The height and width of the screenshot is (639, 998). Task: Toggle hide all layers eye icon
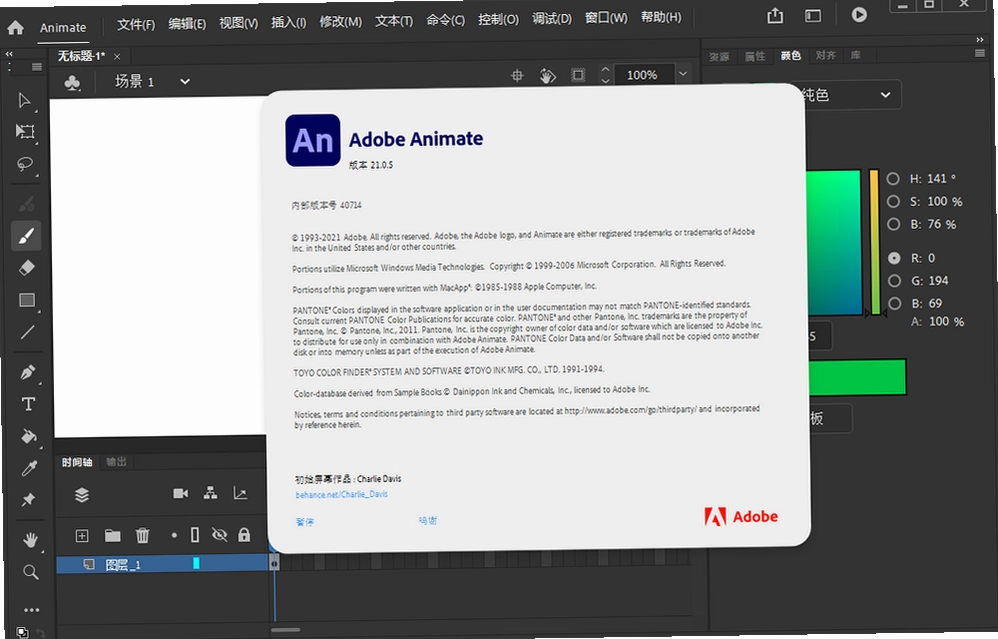(220, 535)
